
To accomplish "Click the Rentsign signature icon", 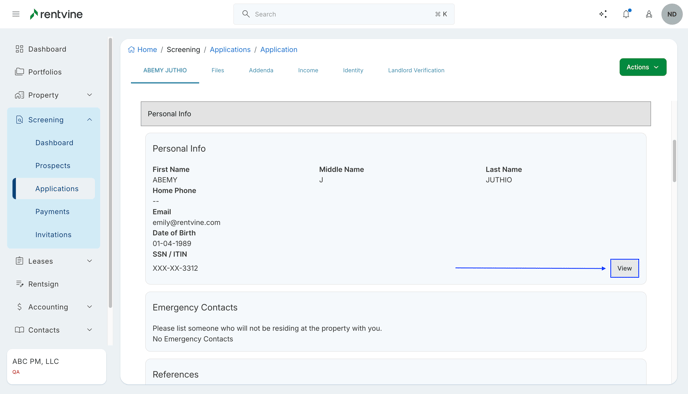I will point(19,284).
